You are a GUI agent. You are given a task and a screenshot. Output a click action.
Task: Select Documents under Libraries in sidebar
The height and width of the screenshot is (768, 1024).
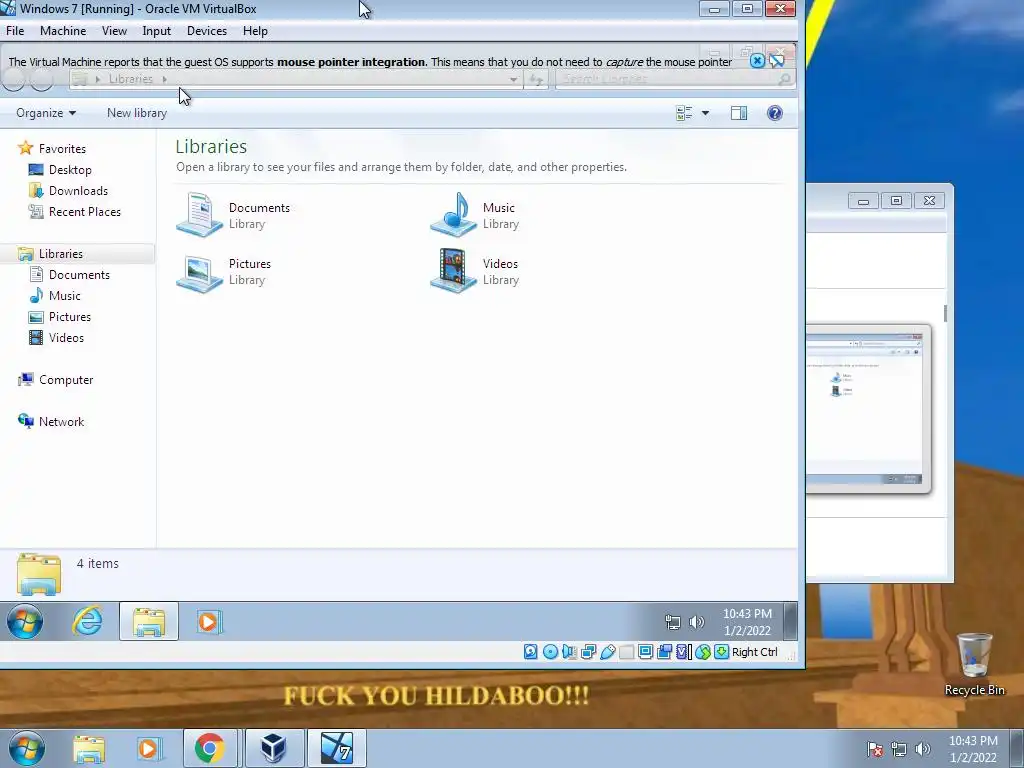pos(70,275)
